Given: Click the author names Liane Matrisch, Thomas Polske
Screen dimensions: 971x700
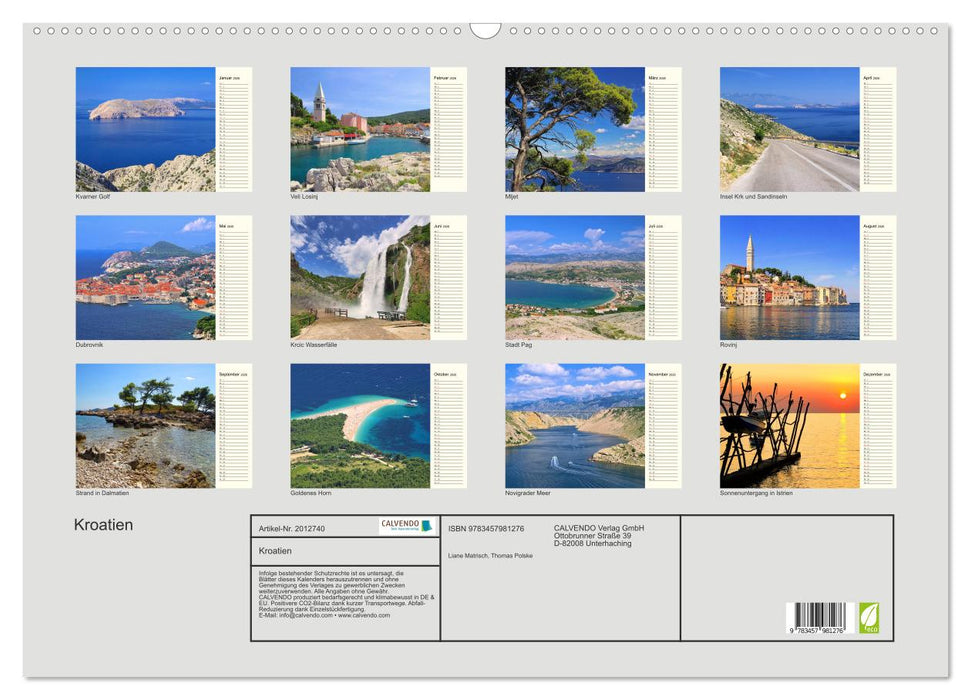Looking at the screenshot, I should pos(490,556).
